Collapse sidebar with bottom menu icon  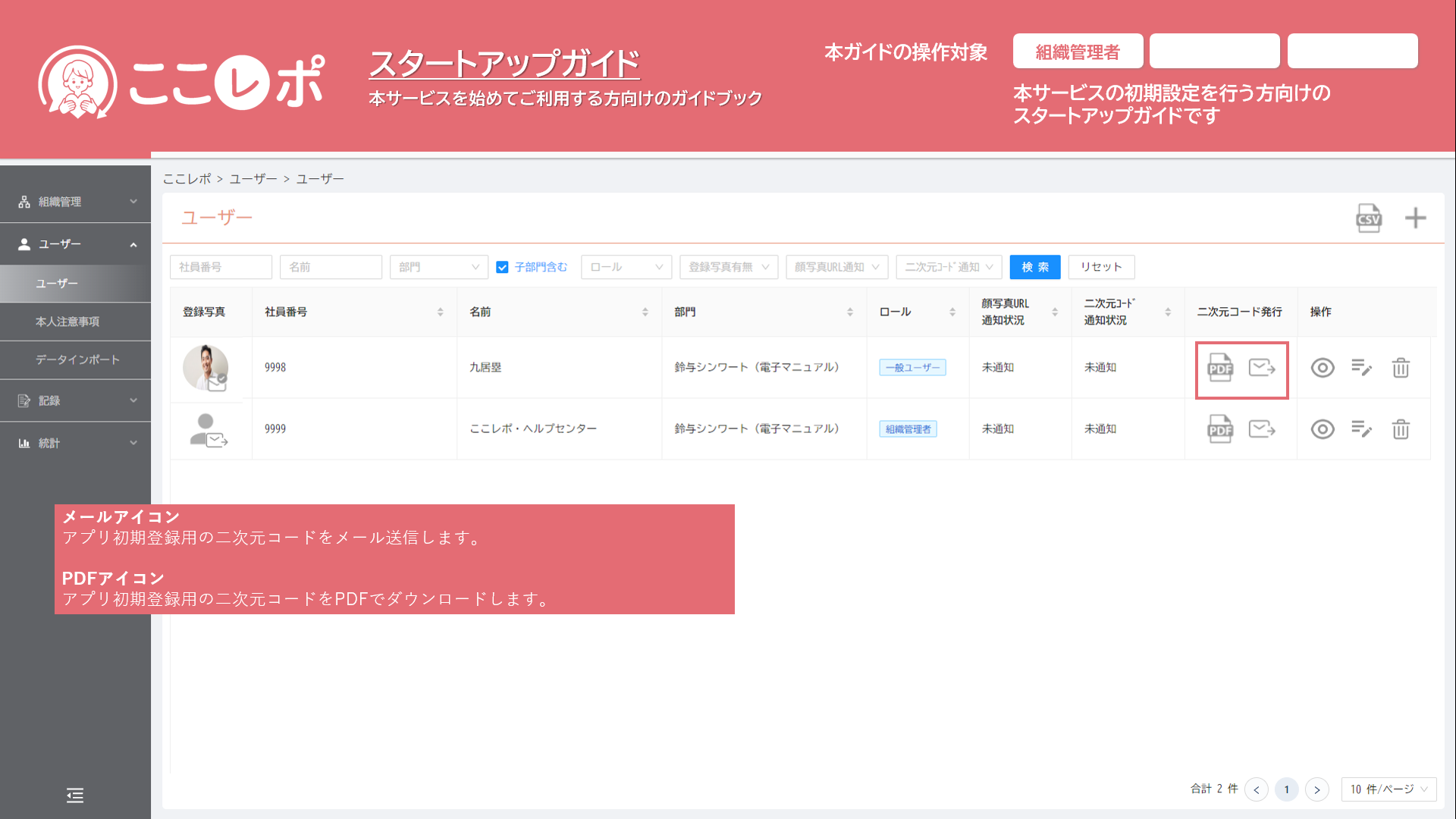click(x=75, y=795)
